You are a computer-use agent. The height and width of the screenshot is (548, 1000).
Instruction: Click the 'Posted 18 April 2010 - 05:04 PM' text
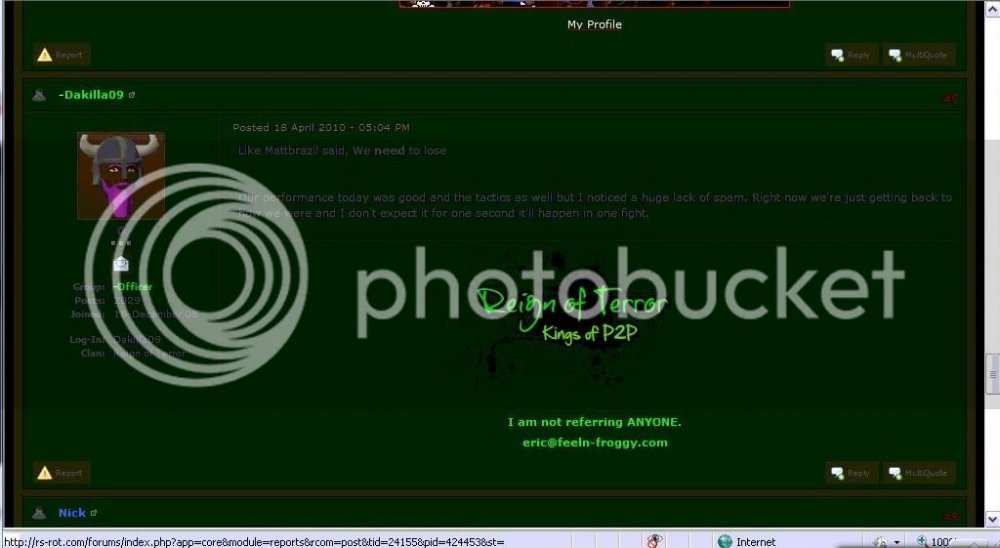(321, 128)
